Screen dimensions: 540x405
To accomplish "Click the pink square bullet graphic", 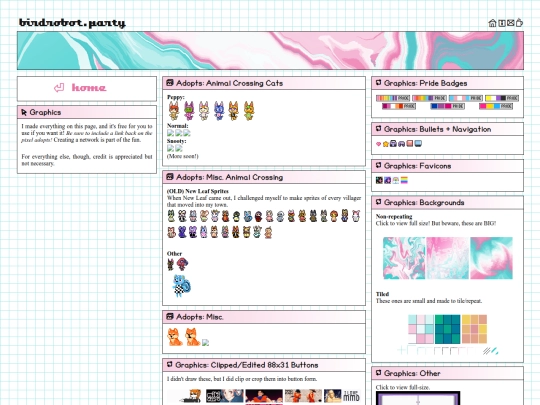I will pyautogui.click(x=409, y=143).
